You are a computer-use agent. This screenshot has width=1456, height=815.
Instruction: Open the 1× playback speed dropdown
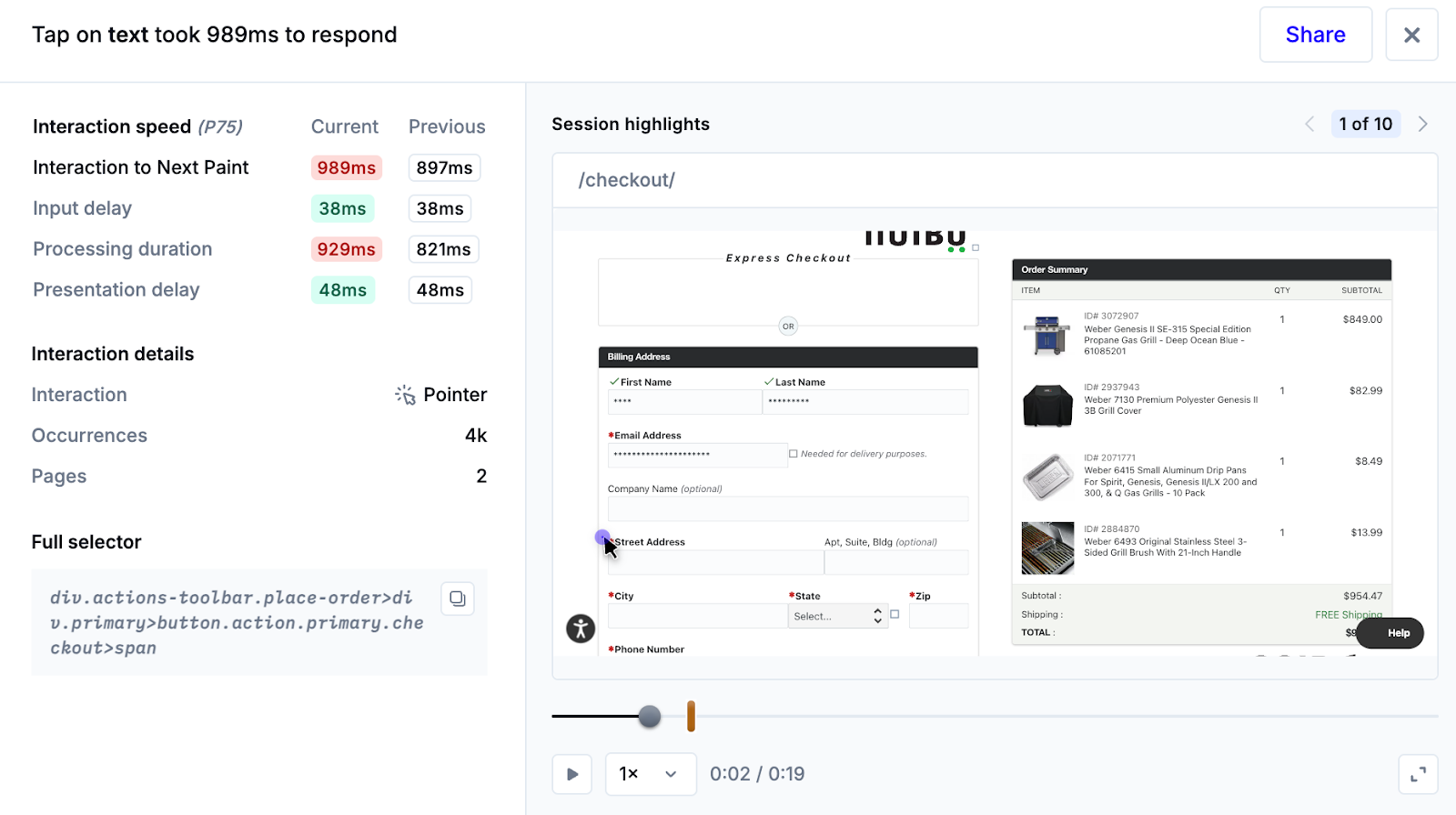[651, 774]
